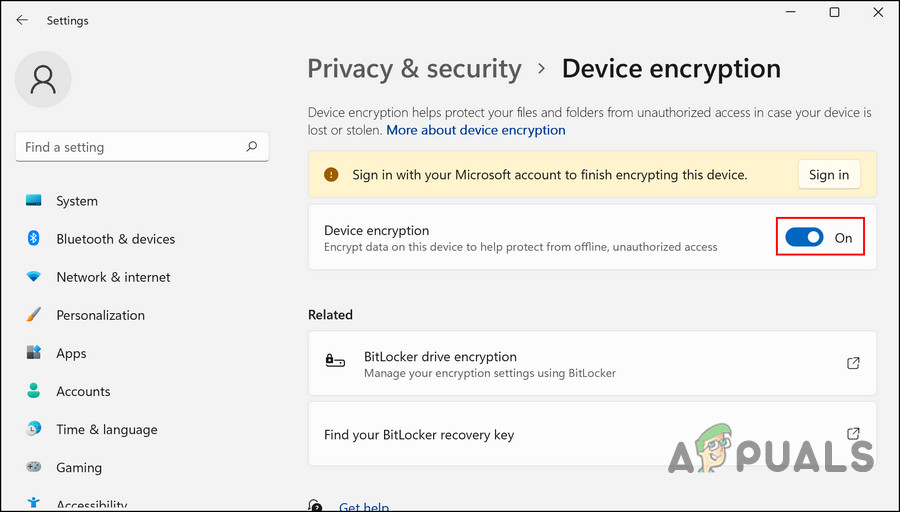Click the Network & internet Wi-Fi icon
The image size is (900, 512).
(34, 277)
